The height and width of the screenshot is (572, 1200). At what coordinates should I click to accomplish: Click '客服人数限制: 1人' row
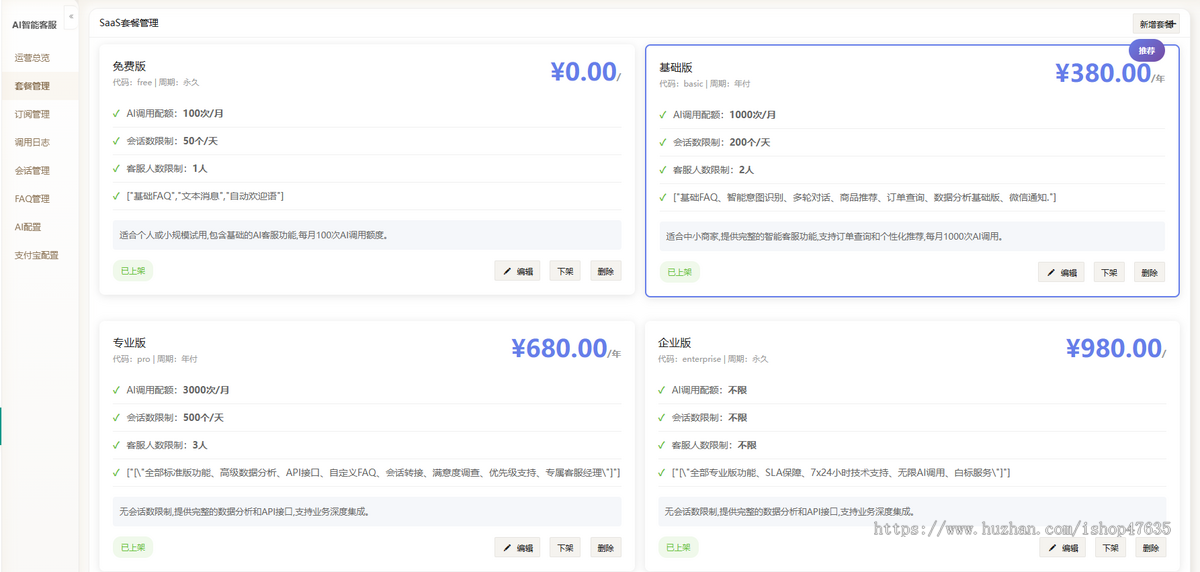click(367, 168)
